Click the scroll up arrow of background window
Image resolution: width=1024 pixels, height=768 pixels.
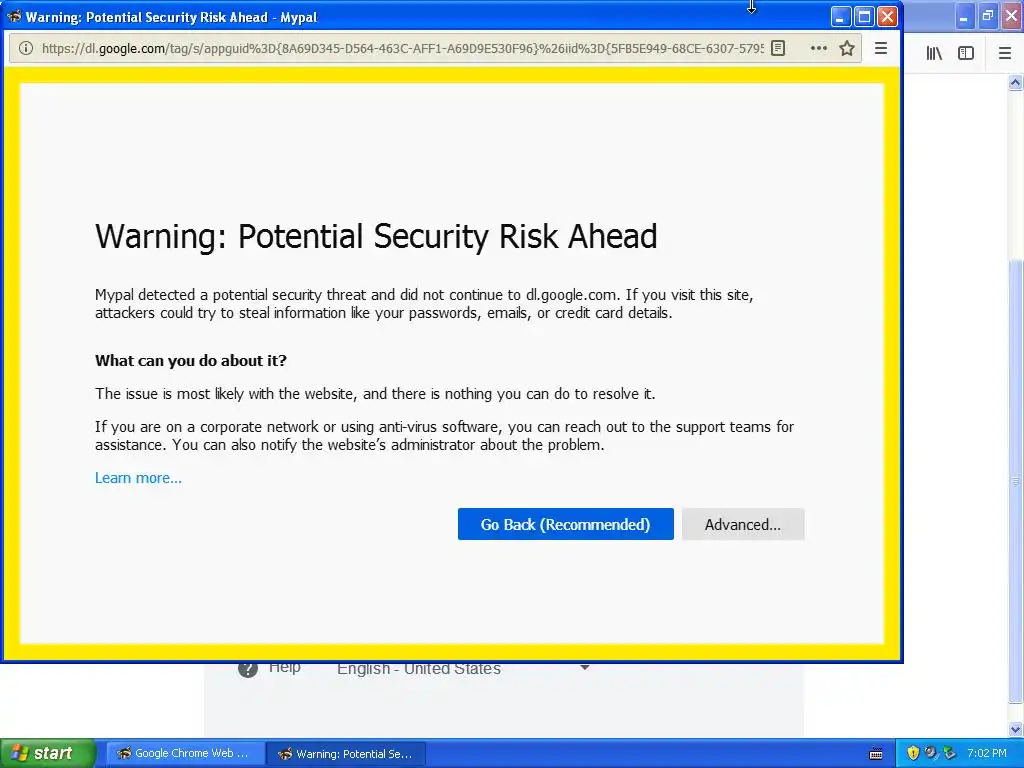point(1015,82)
